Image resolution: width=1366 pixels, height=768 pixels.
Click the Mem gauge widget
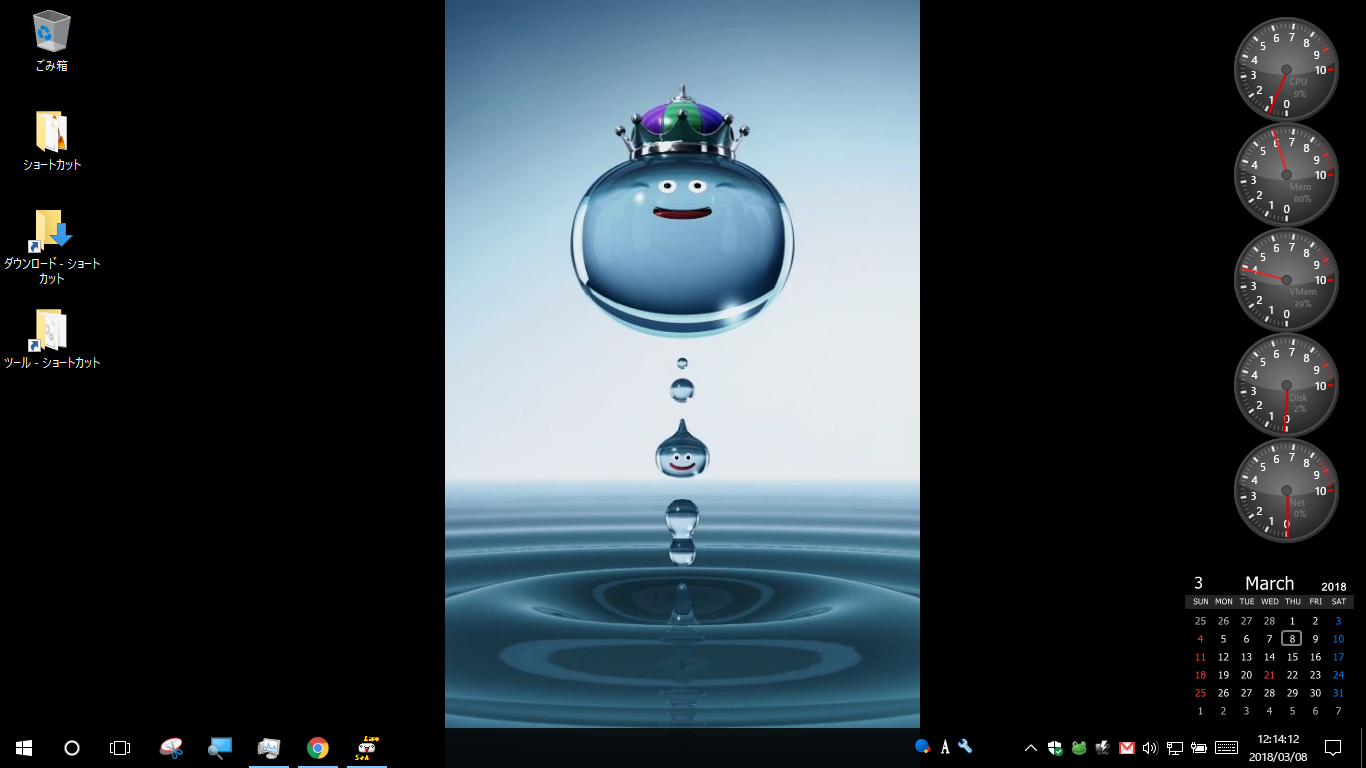(1286, 175)
